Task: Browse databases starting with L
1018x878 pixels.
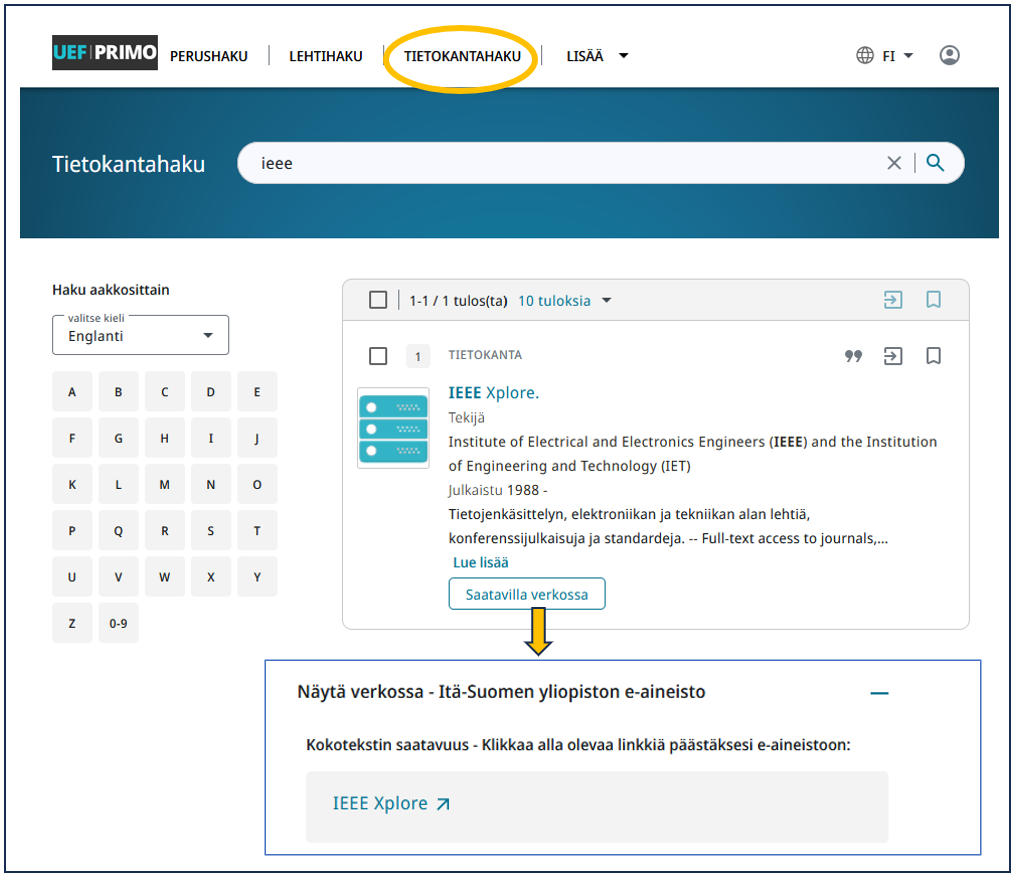Action: click(118, 484)
